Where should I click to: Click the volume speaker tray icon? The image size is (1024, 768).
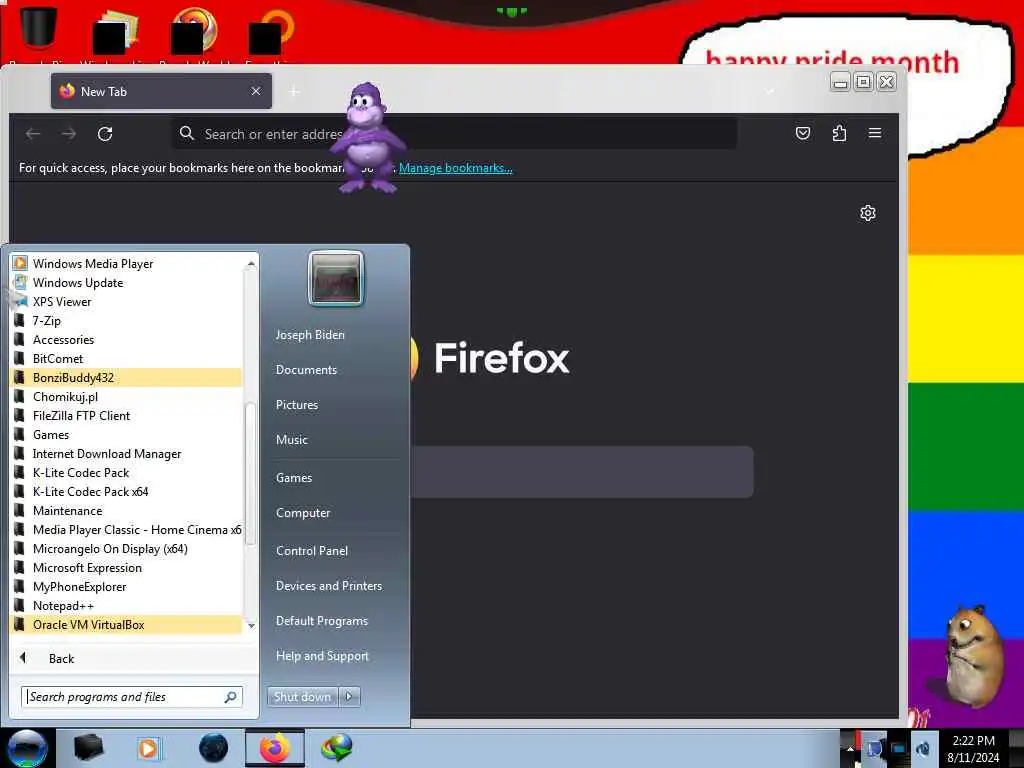[x=922, y=749]
